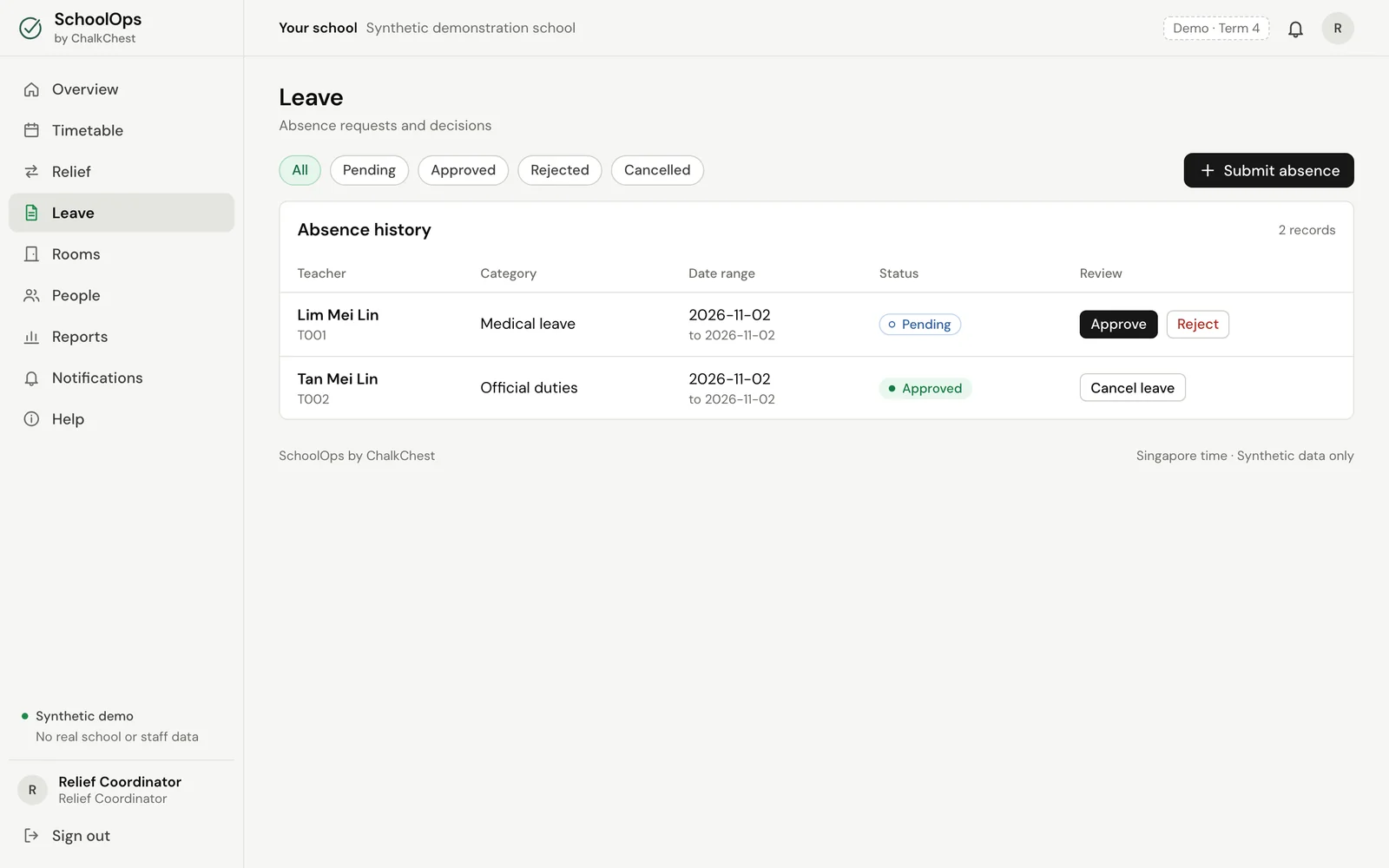Click the Medical leave category cell
Image resolution: width=1389 pixels, height=868 pixels.
click(528, 324)
